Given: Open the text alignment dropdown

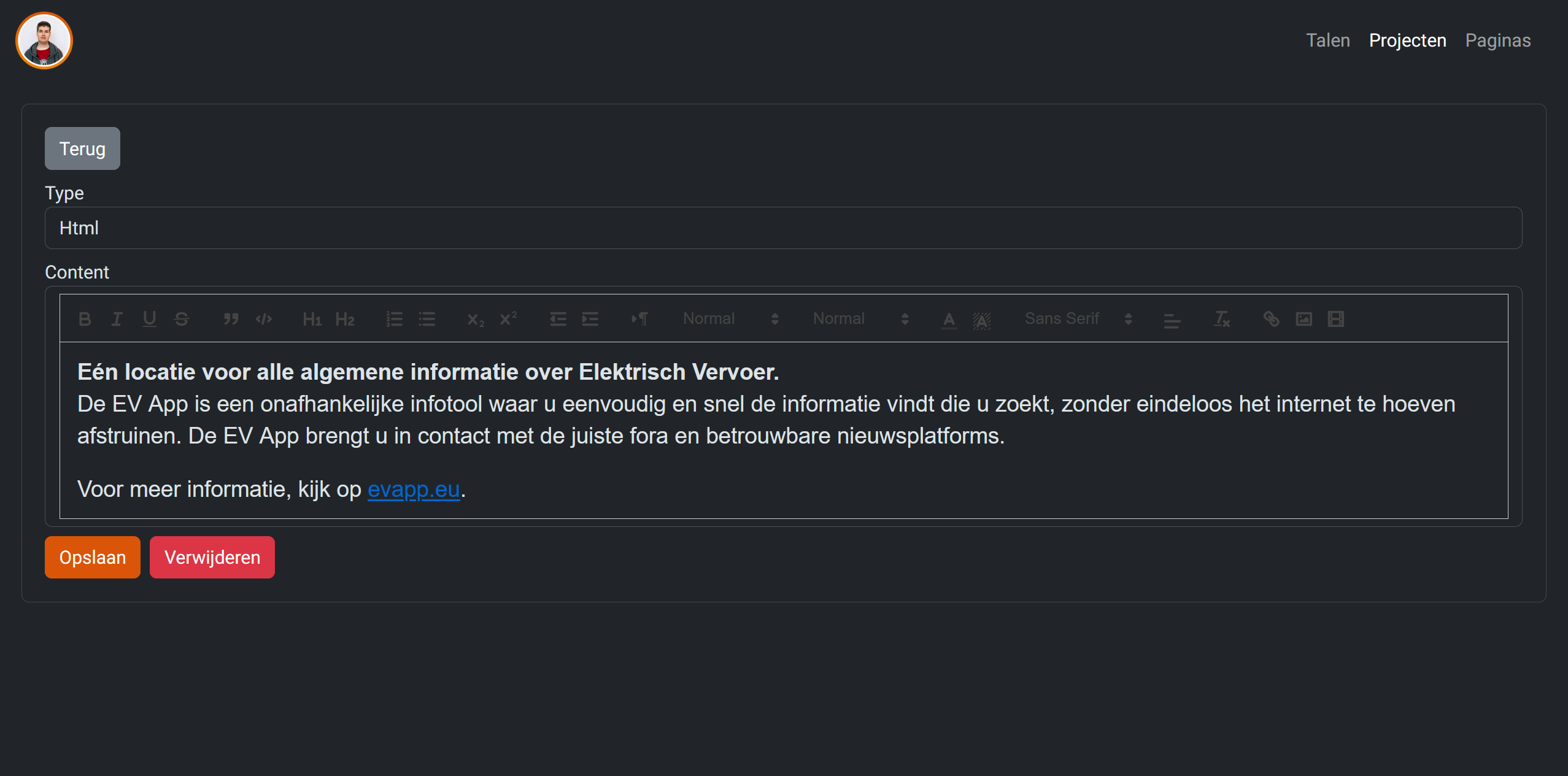Looking at the screenshot, I should 1172,320.
